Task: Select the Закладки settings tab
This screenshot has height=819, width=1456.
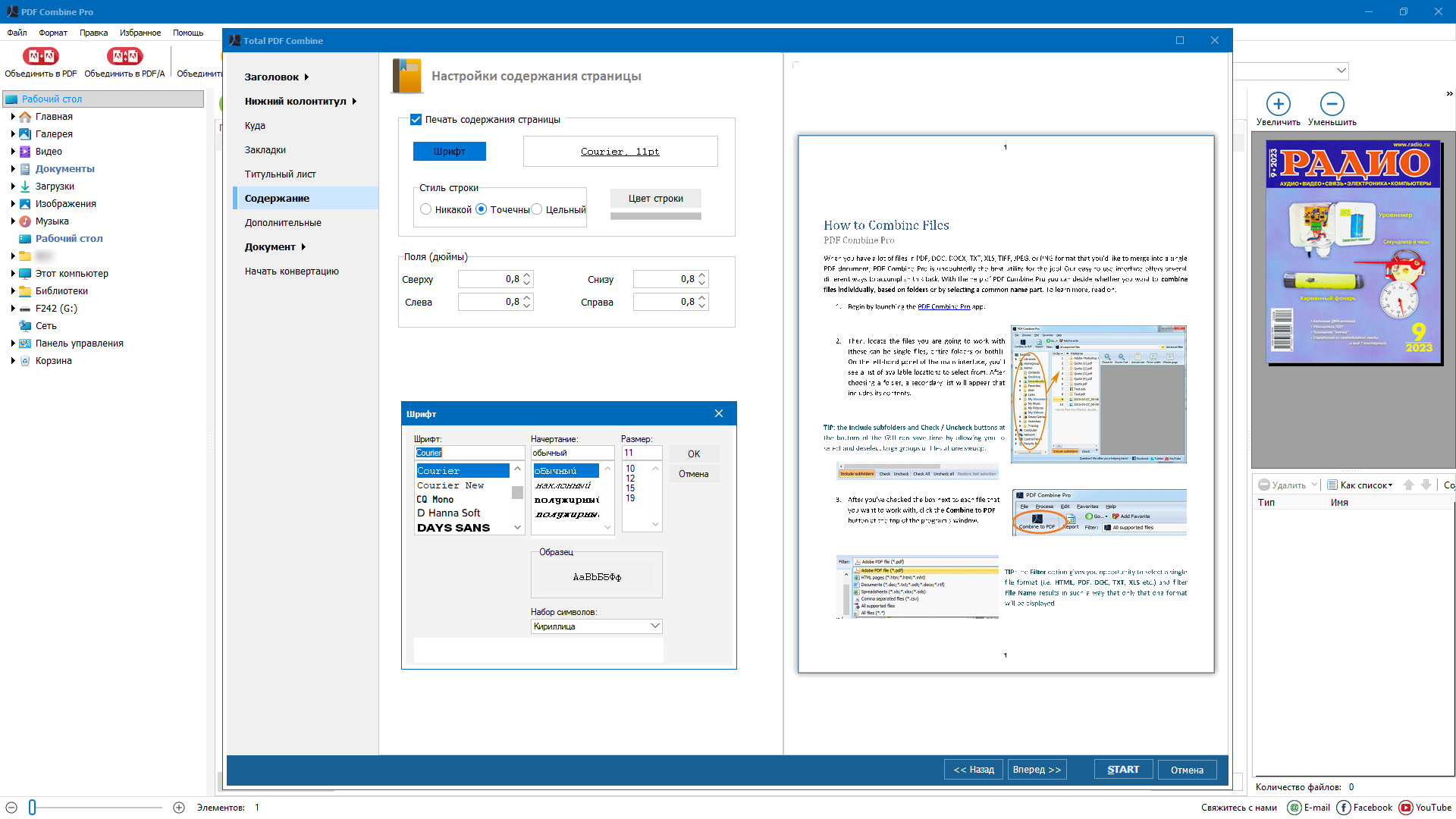Action: tap(265, 150)
